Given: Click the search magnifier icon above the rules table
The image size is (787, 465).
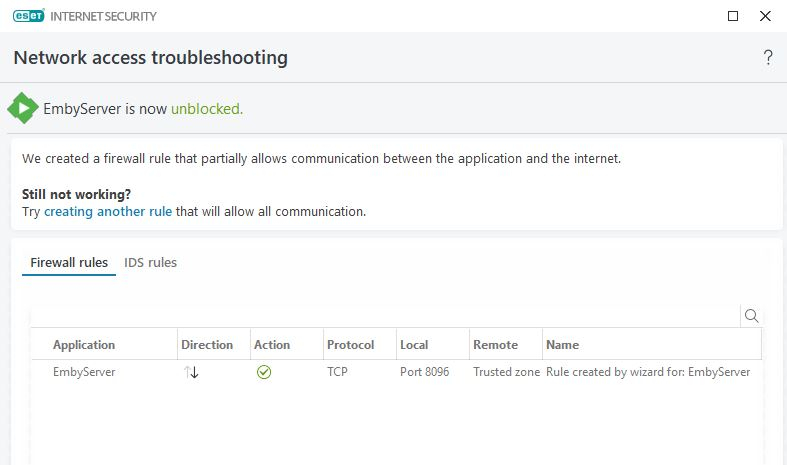Looking at the screenshot, I should [751, 316].
